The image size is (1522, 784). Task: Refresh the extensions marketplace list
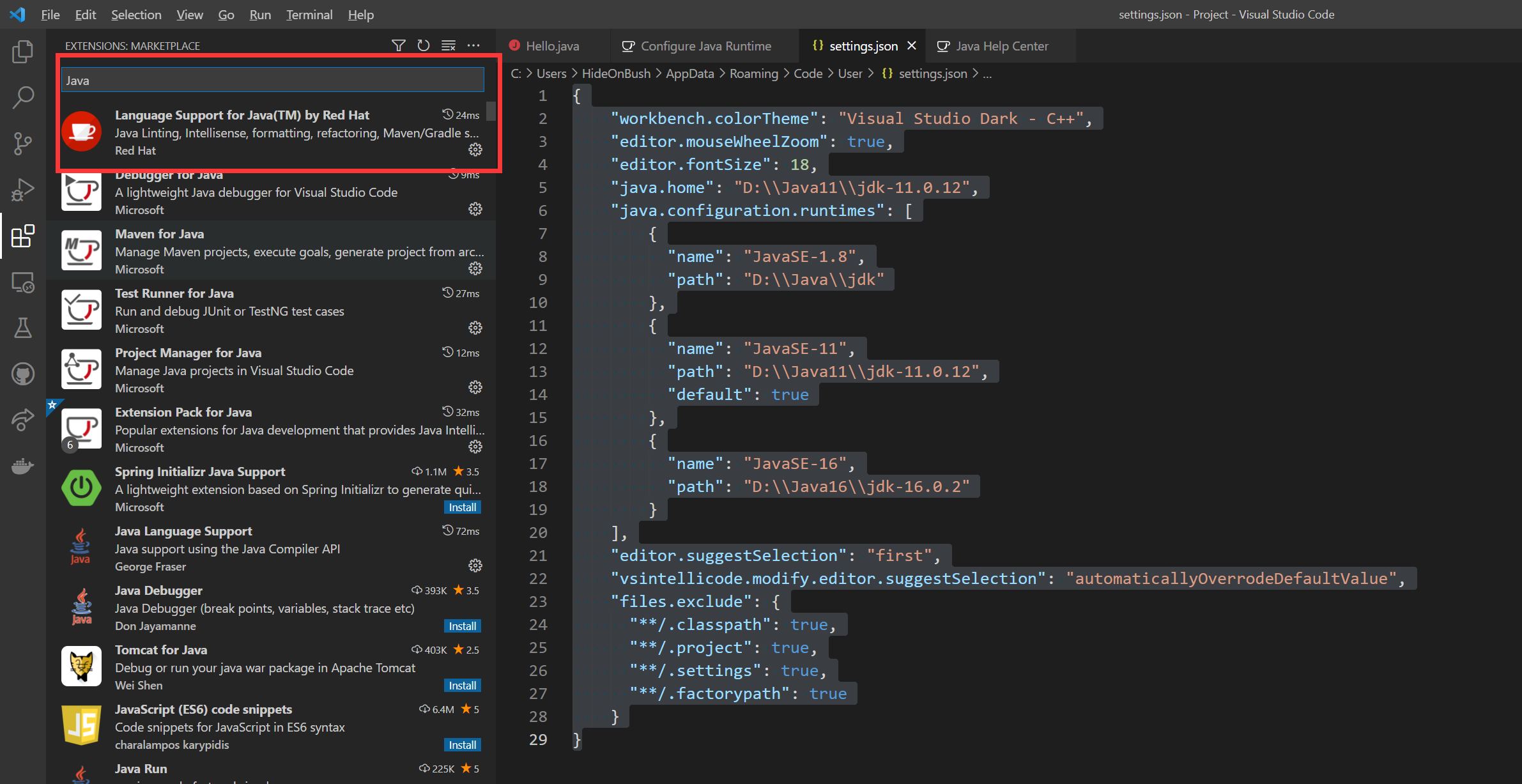point(423,46)
